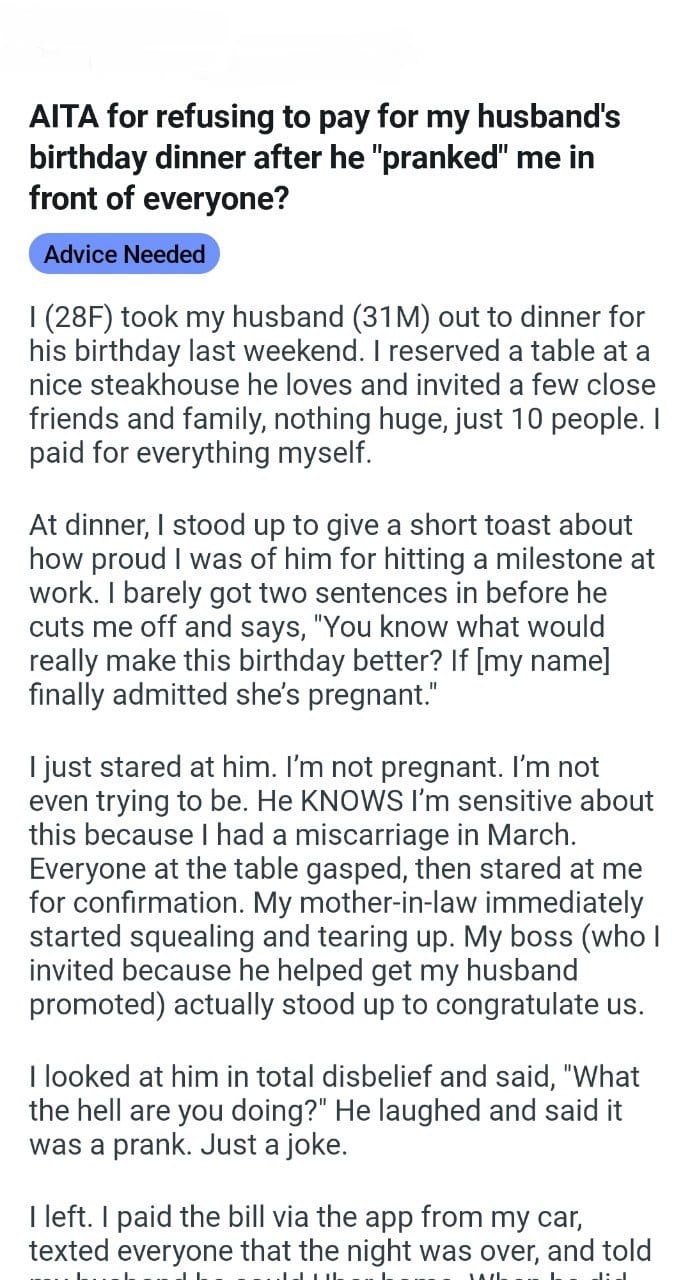Tap the paragraph beginning 'At dinner, I stood up'
This screenshot has width=690, height=1280.
(x=335, y=609)
